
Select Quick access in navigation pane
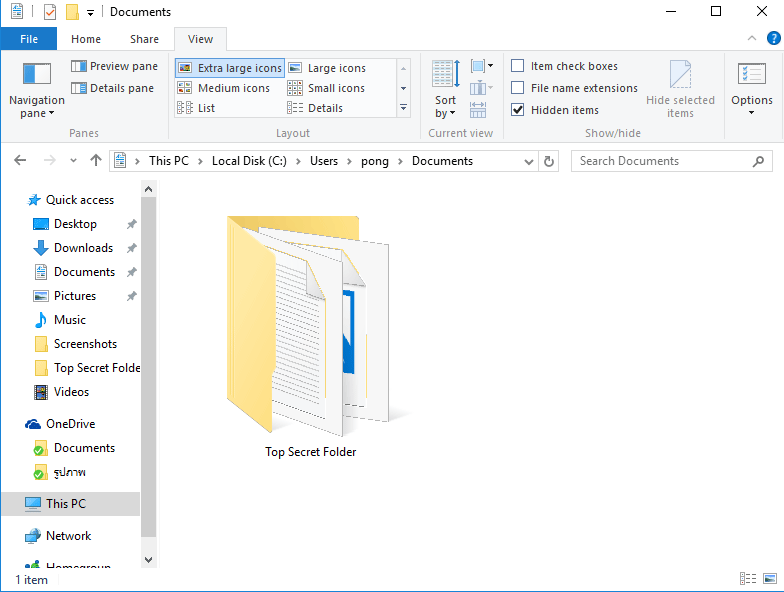(x=70, y=200)
